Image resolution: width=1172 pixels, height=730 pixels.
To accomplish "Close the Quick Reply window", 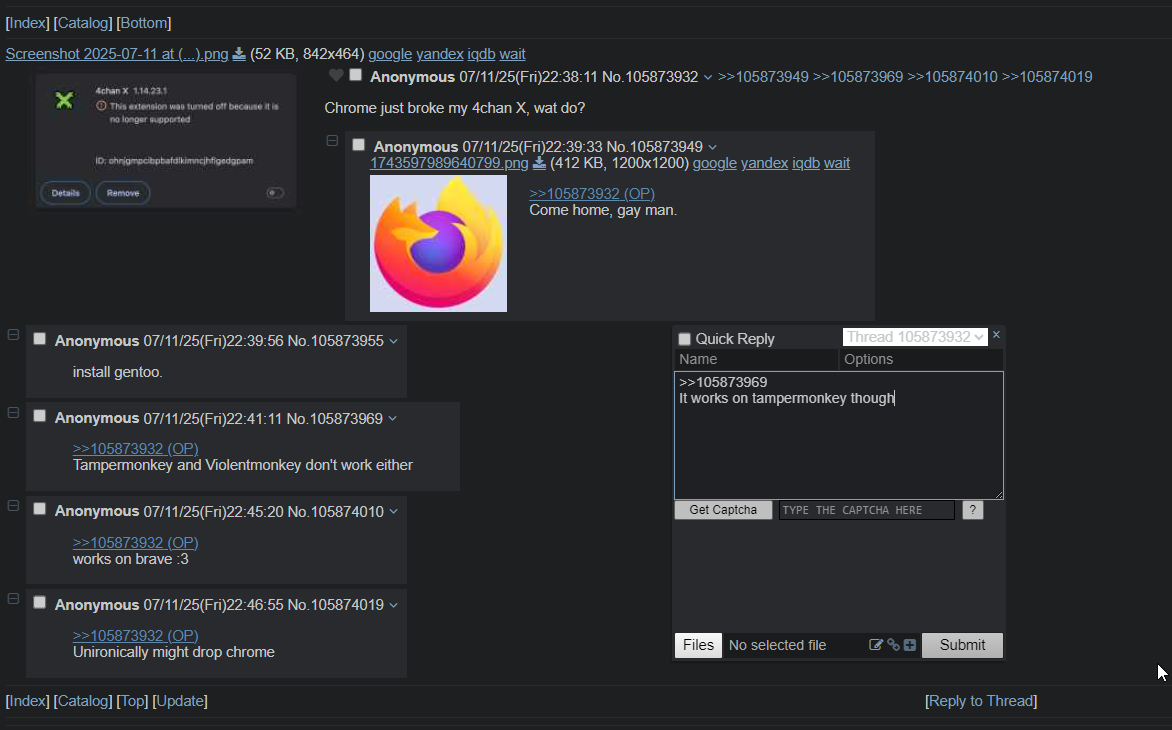I will point(996,335).
